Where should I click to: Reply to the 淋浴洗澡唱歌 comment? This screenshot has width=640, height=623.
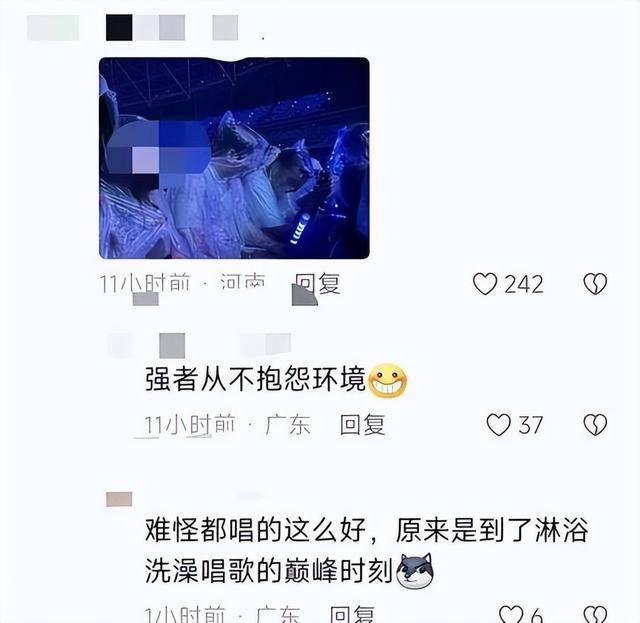point(352,614)
